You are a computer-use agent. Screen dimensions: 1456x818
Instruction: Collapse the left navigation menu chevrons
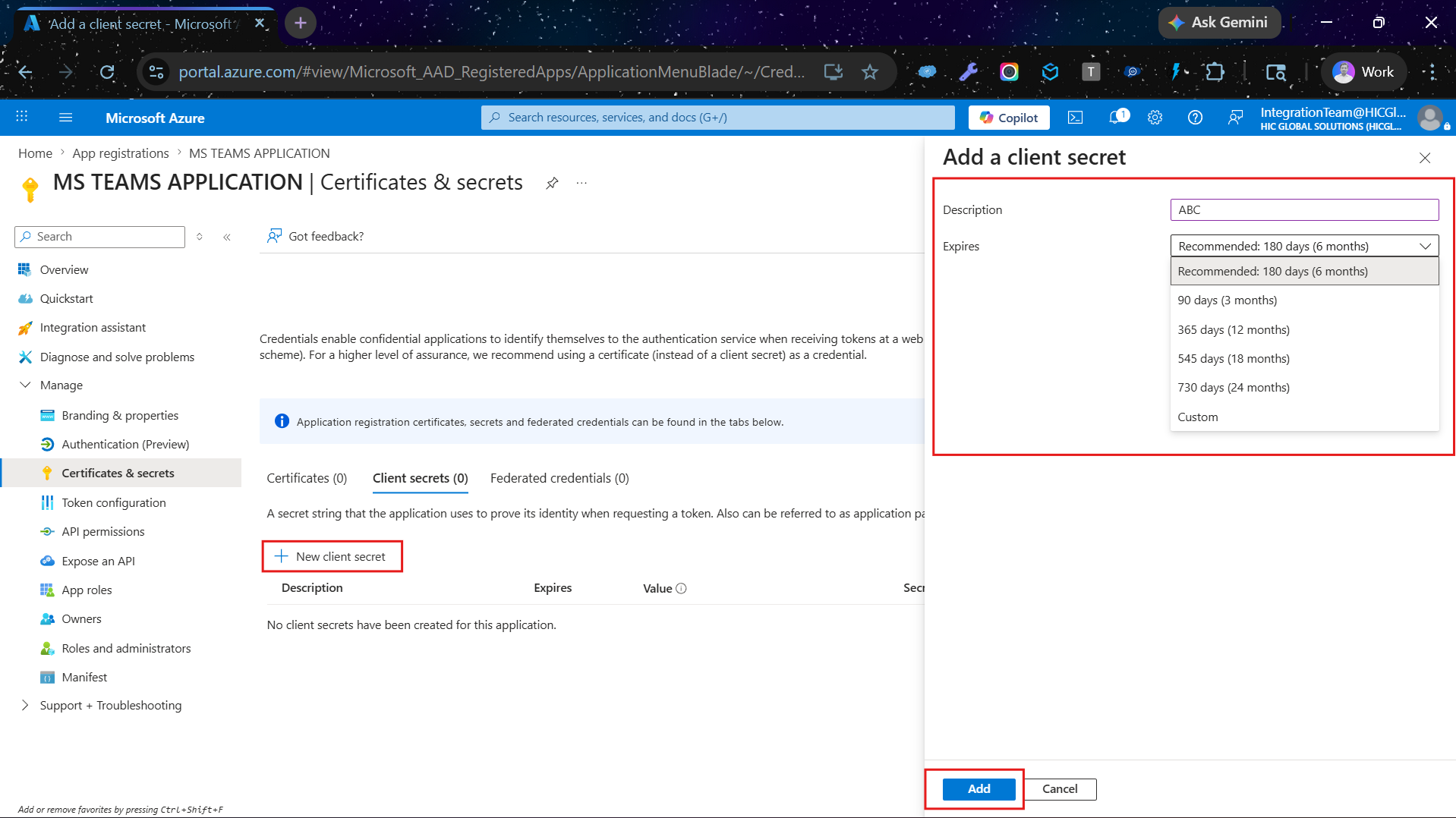click(x=227, y=238)
